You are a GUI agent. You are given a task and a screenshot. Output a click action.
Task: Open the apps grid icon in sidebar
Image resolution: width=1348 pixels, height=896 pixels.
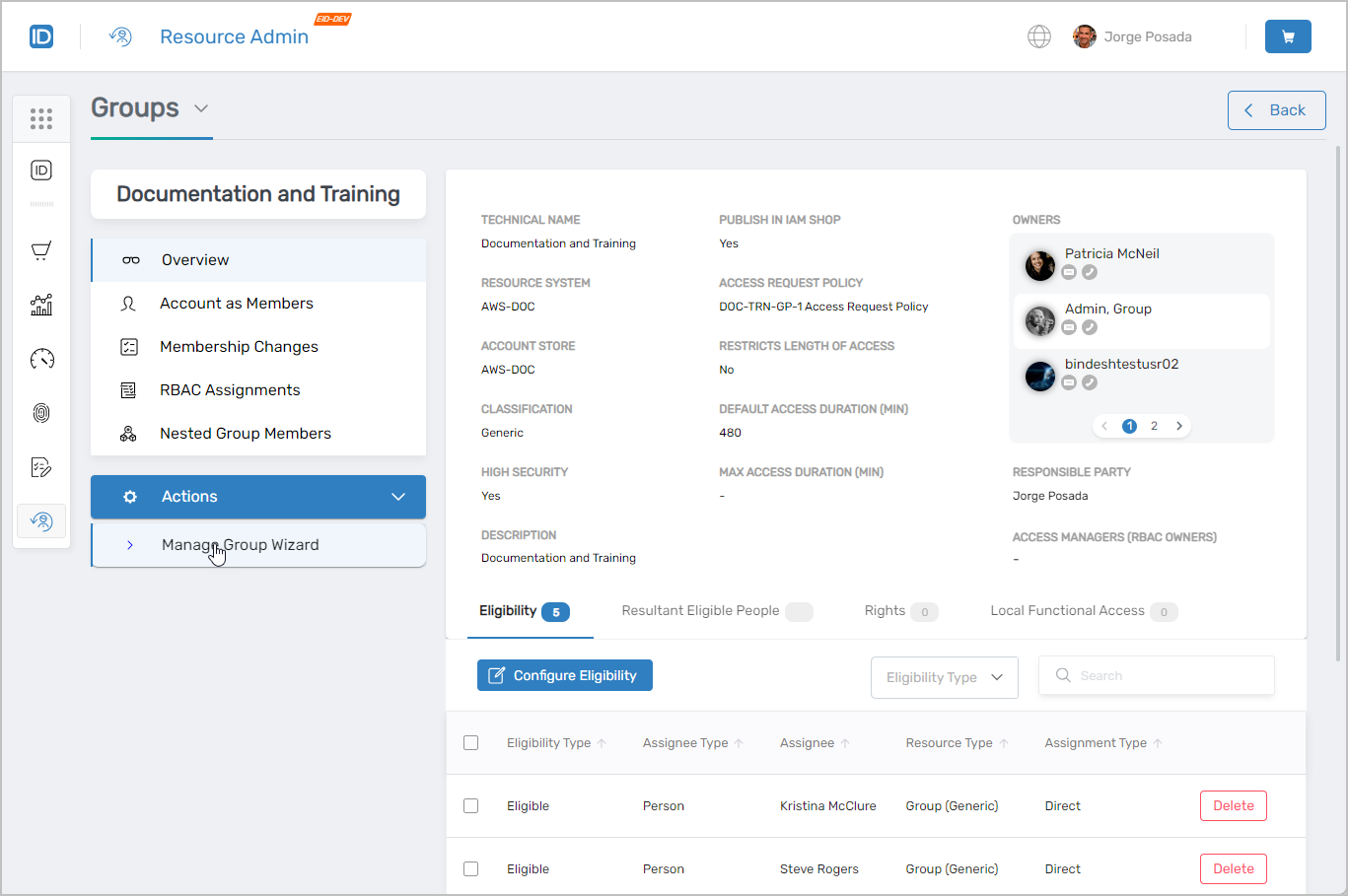click(41, 119)
